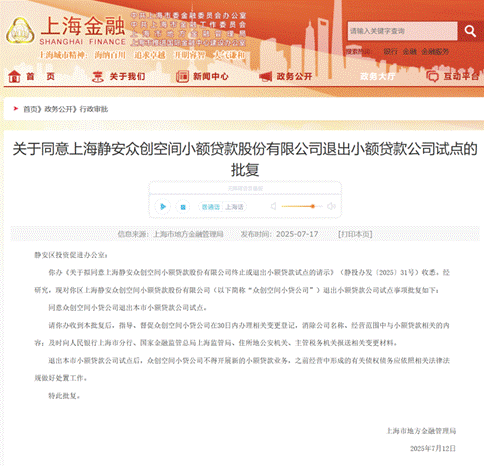Click the 打印本页 print link
The width and height of the screenshot is (484, 466).
355,234
